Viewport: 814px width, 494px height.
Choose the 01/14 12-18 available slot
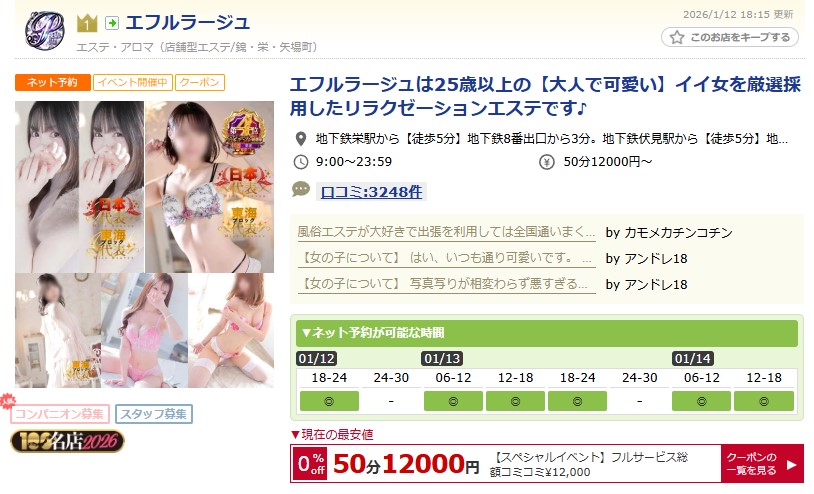tap(764, 401)
